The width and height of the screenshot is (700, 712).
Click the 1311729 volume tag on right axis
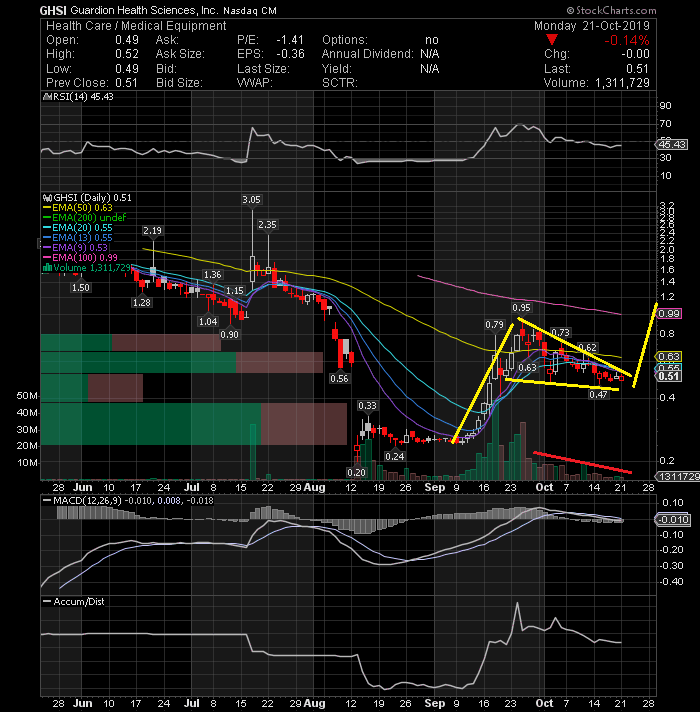click(677, 476)
